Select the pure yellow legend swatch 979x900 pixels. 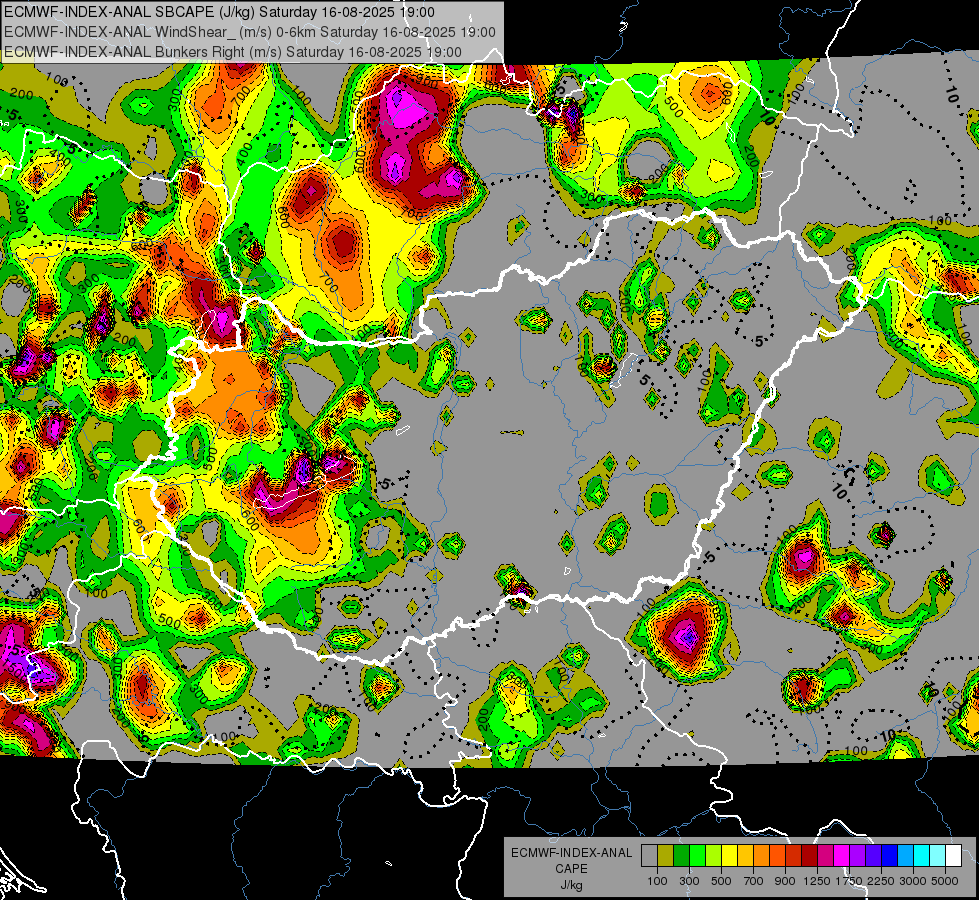[x=729, y=855]
